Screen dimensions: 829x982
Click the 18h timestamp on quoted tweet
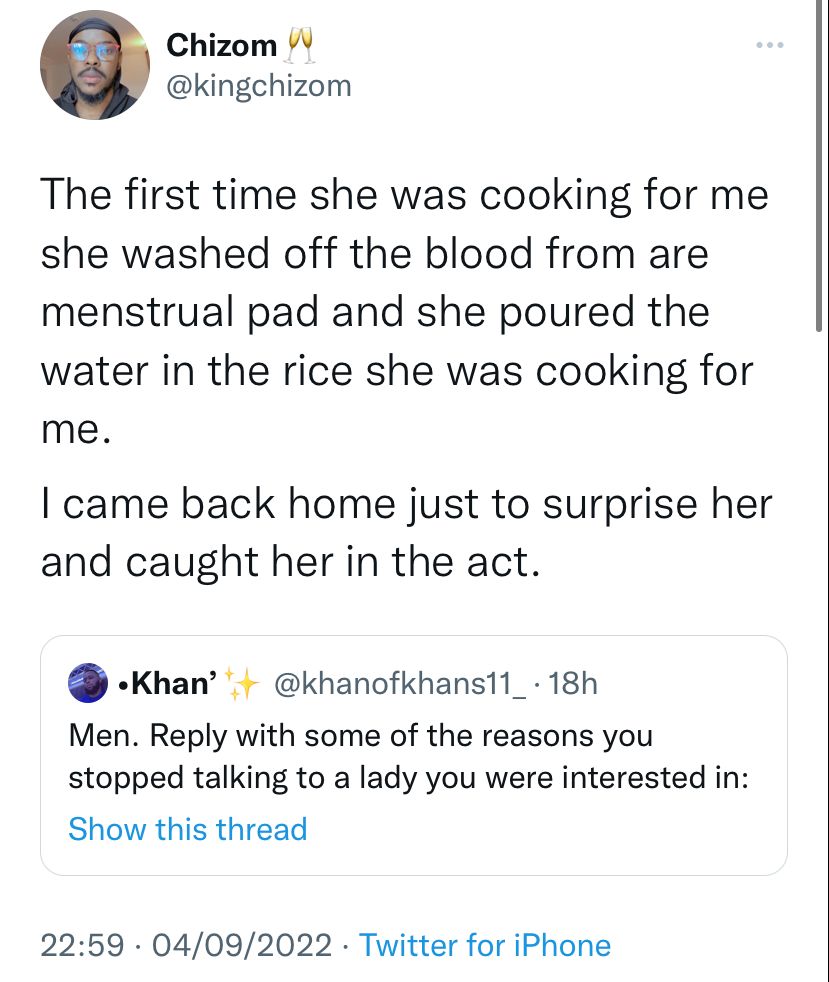click(574, 684)
